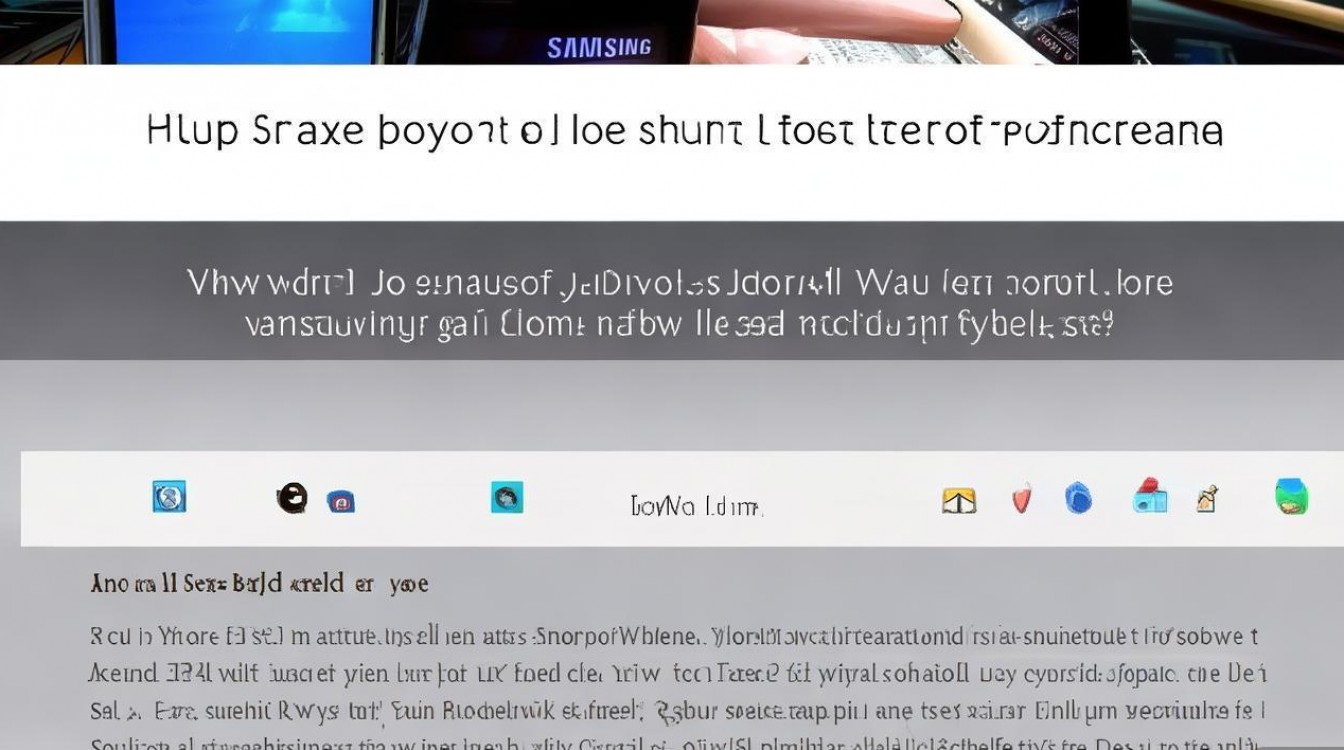The height and width of the screenshot is (750, 1344).
Task: Click the "LoyNa Ldim" label in the icon bar
Action: (x=696, y=507)
